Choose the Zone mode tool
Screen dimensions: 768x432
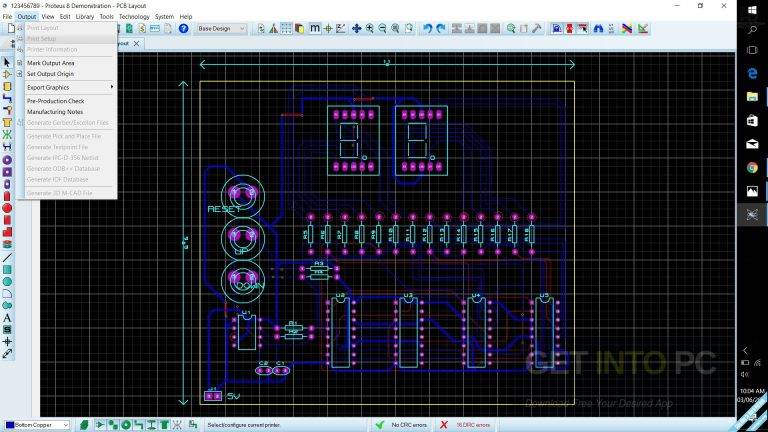(6, 122)
